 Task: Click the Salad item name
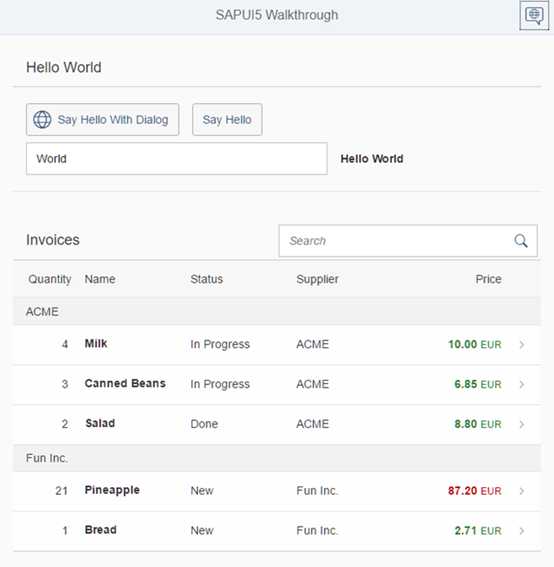click(x=100, y=423)
